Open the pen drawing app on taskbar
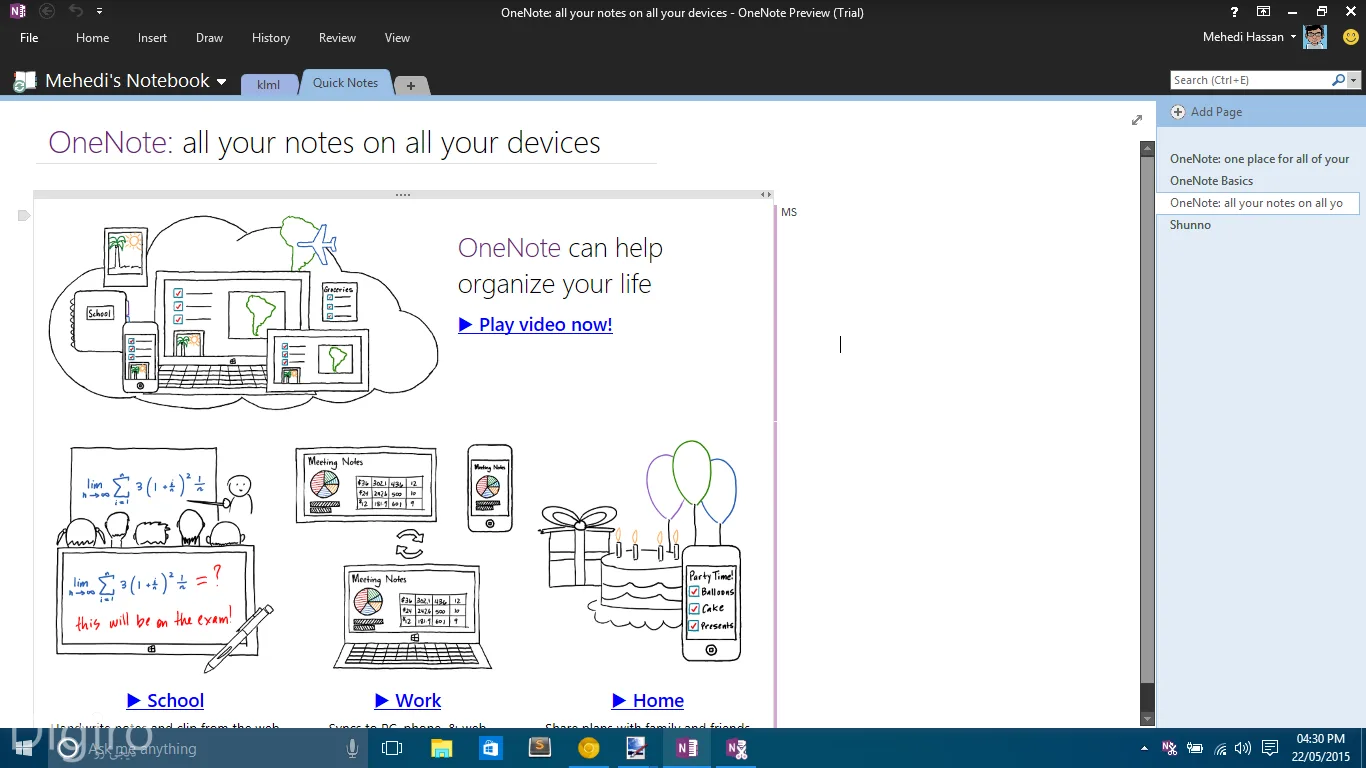Image resolution: width=1366 pixels, height=768 pixels. point(637,748)
